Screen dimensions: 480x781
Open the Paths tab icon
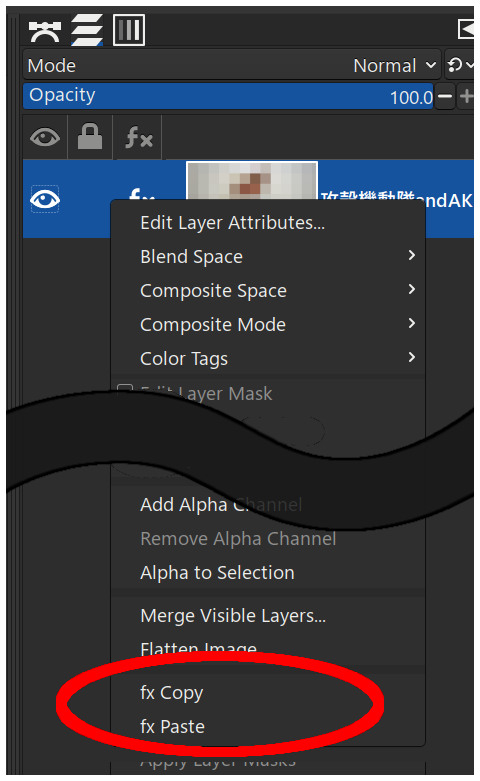44,32
